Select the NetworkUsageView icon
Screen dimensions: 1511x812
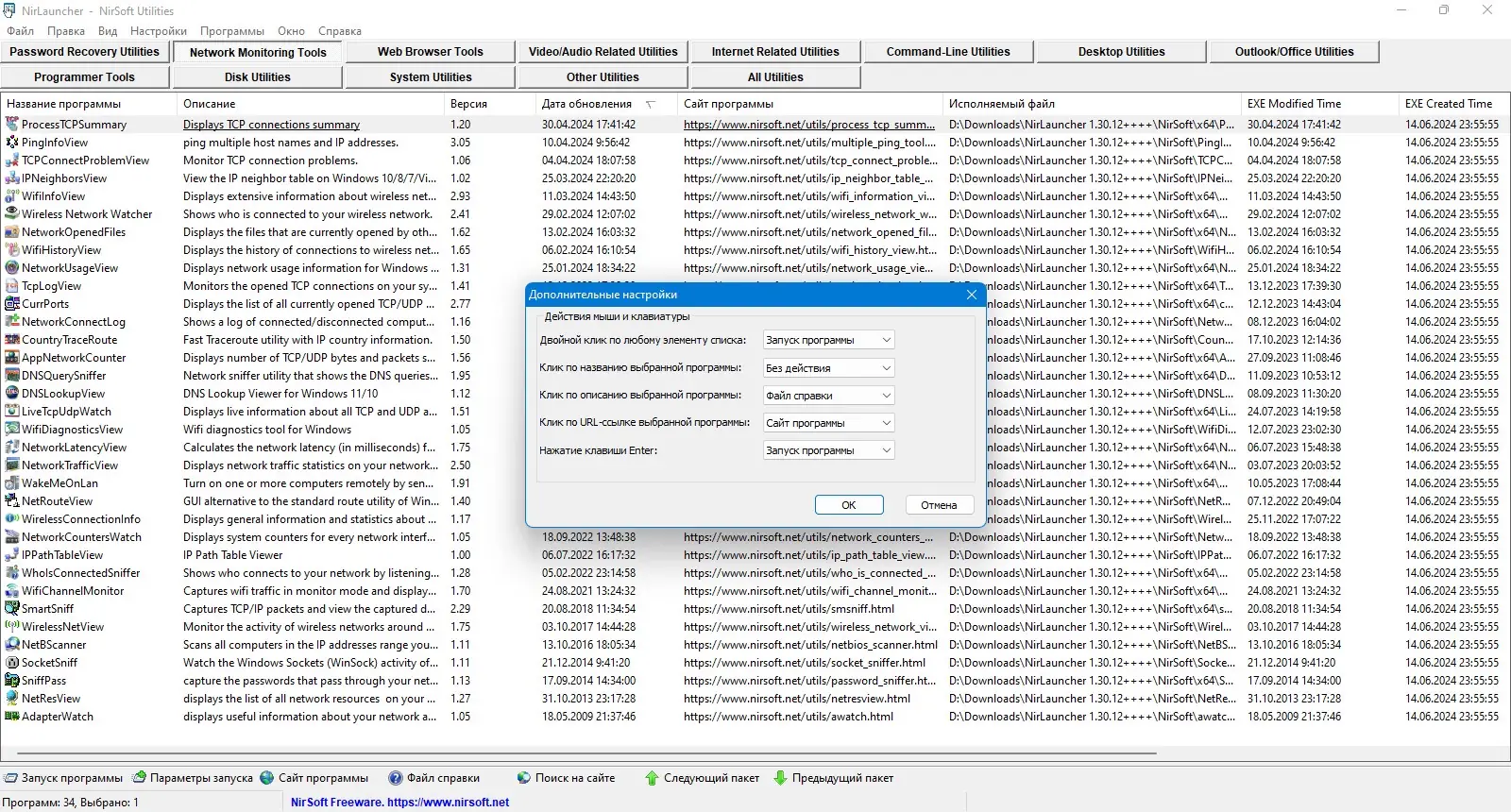tap(11, 267)
